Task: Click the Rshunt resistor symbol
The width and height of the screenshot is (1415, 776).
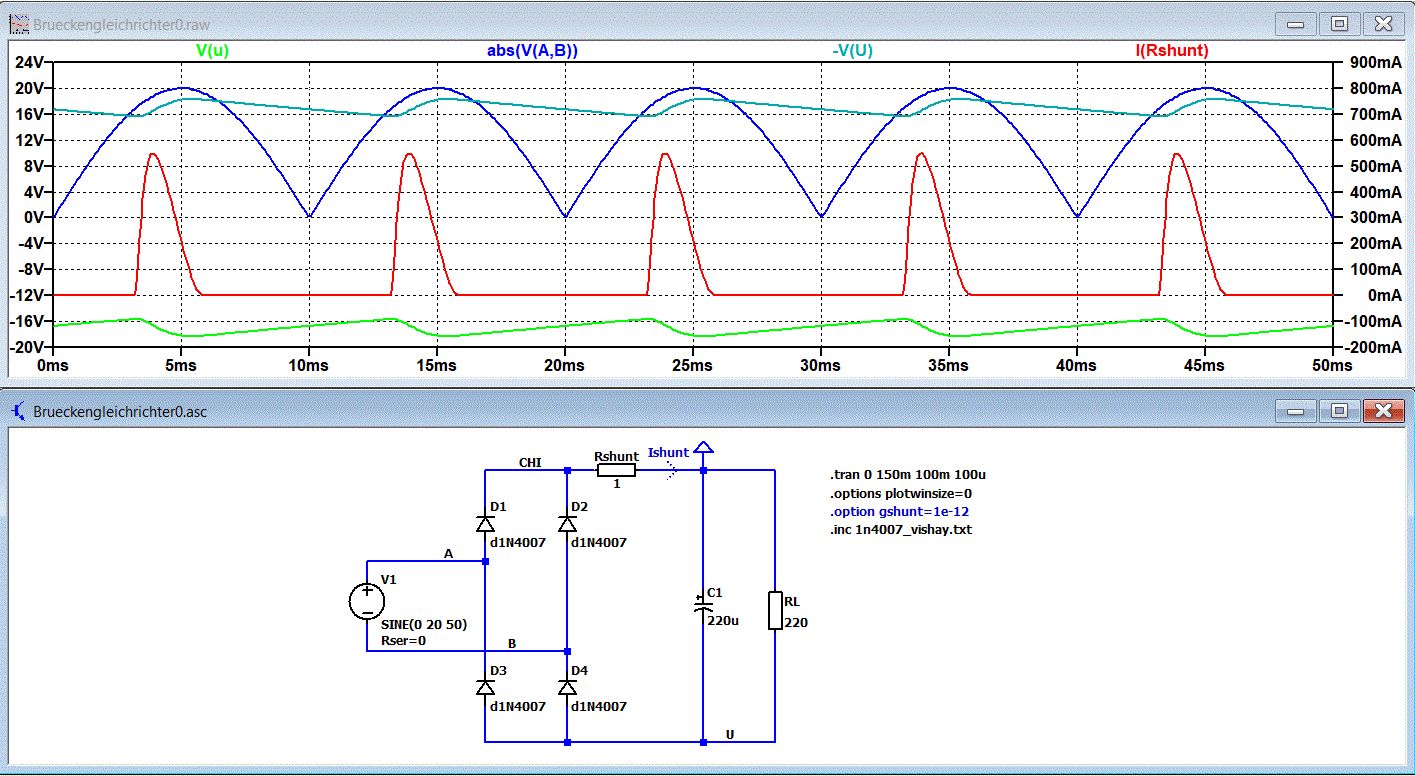Action: tap(617, 470)
